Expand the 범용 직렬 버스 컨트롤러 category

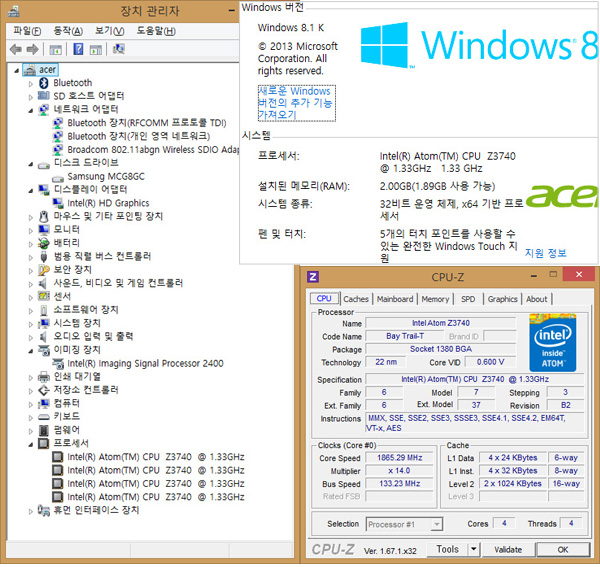pos(31,257)
